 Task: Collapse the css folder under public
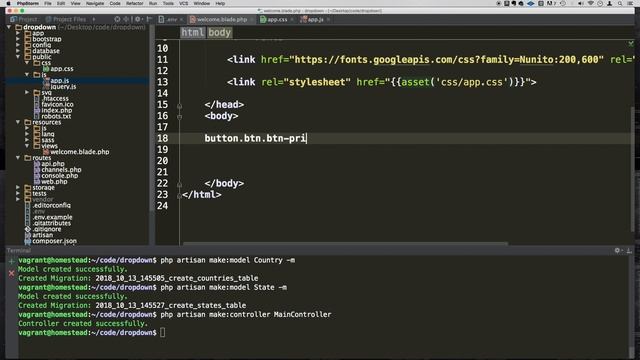tap(27, 63)
